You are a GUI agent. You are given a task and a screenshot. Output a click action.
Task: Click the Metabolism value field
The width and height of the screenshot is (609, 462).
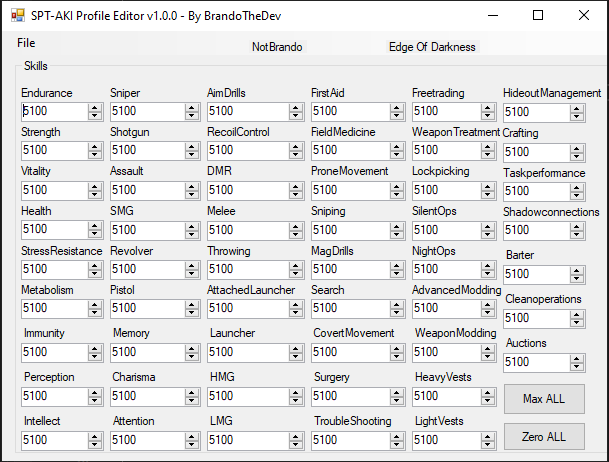[x=55, y=308]
